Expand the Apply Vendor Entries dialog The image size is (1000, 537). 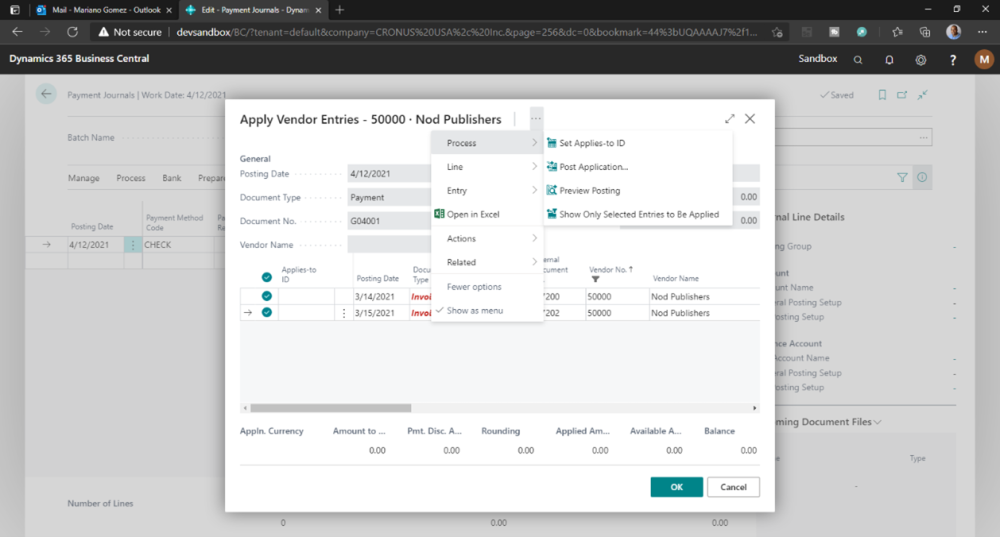point(730,119)
